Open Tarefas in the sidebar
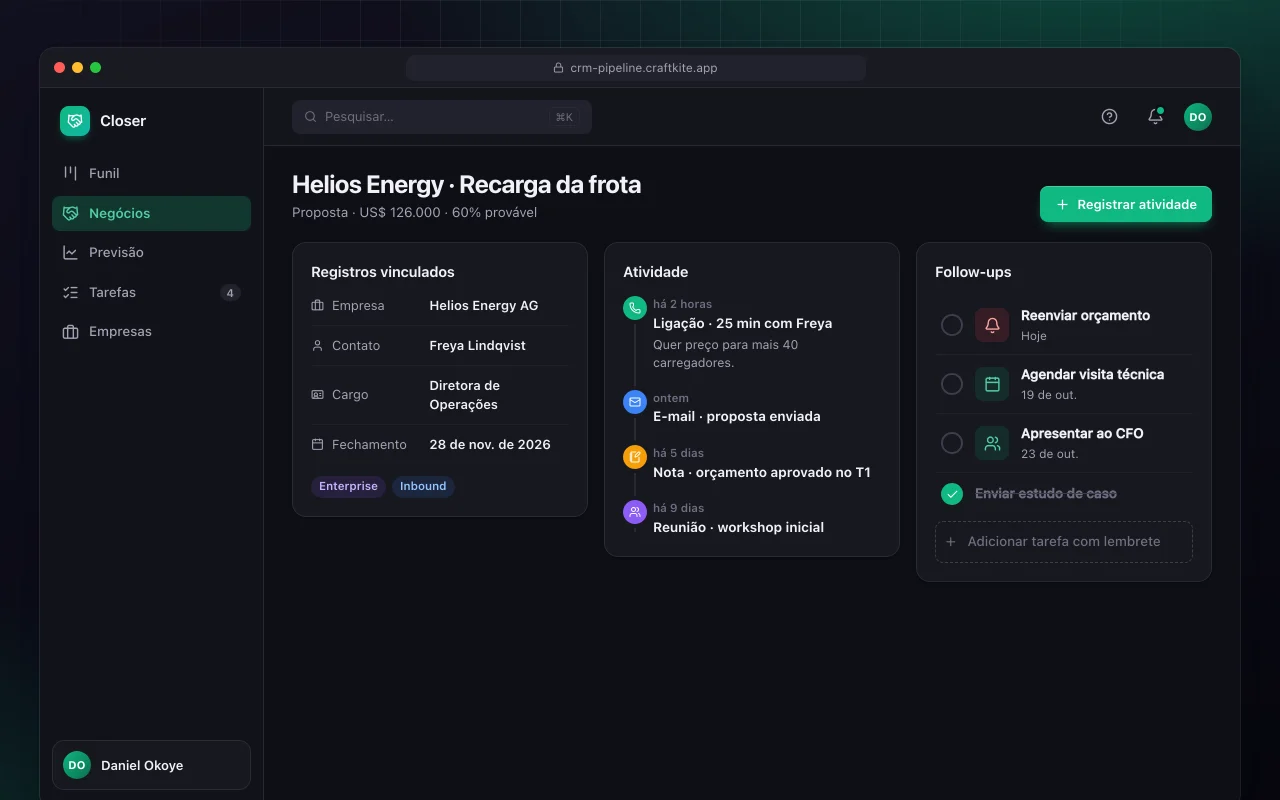This screenshot has width=1280, height=800. 151,293
